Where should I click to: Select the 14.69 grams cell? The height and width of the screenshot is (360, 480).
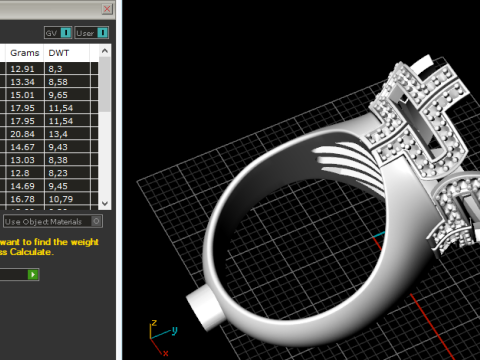point(25,186)
